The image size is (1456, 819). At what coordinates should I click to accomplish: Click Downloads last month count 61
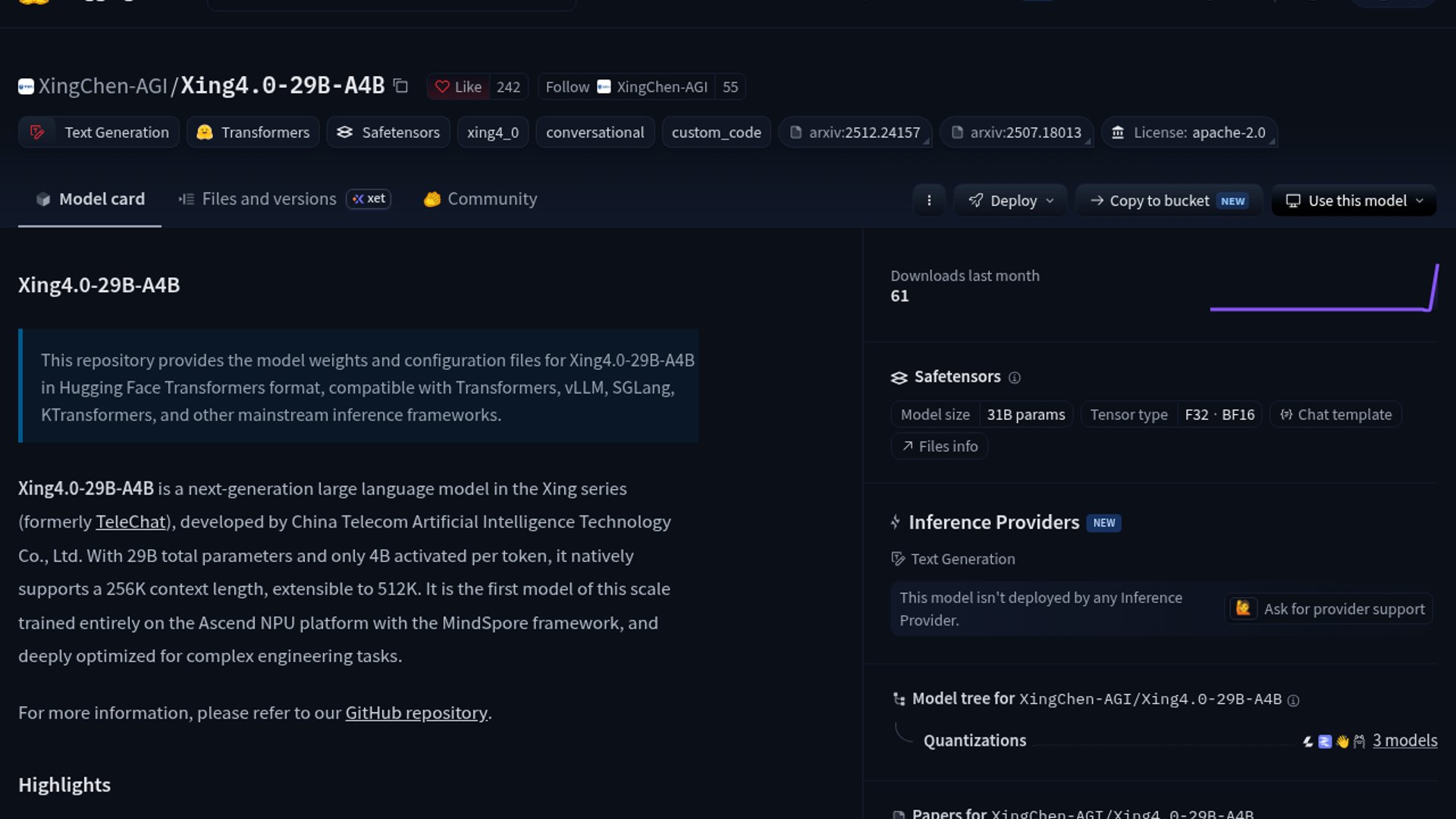click(x=899, y=296)
